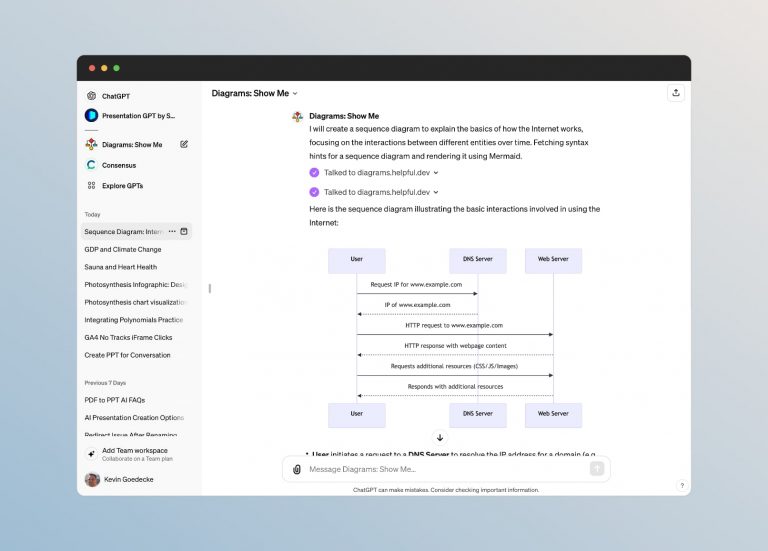Image resolution: width=768 pixels, height=551 pixels.
Task: Open the GDP and Climate Change chat
Action: (x=123, y=249)
